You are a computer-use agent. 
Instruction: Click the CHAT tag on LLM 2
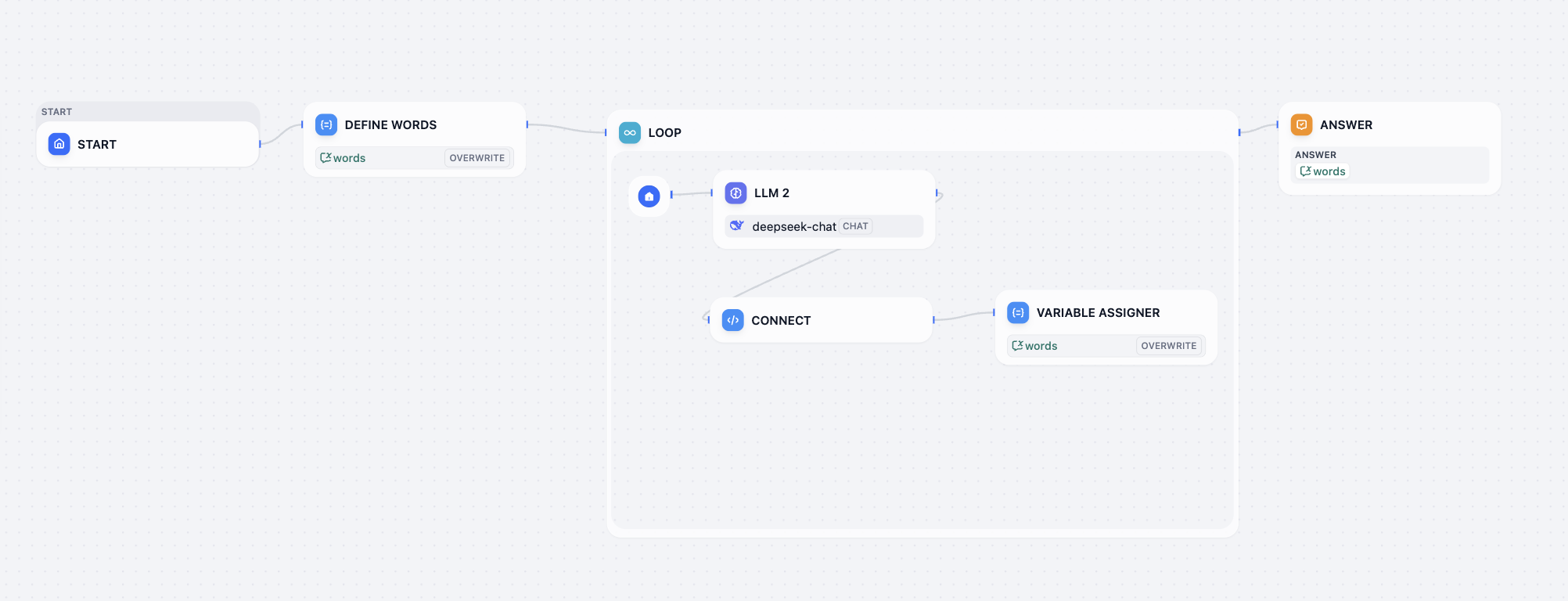pos(855,226)
